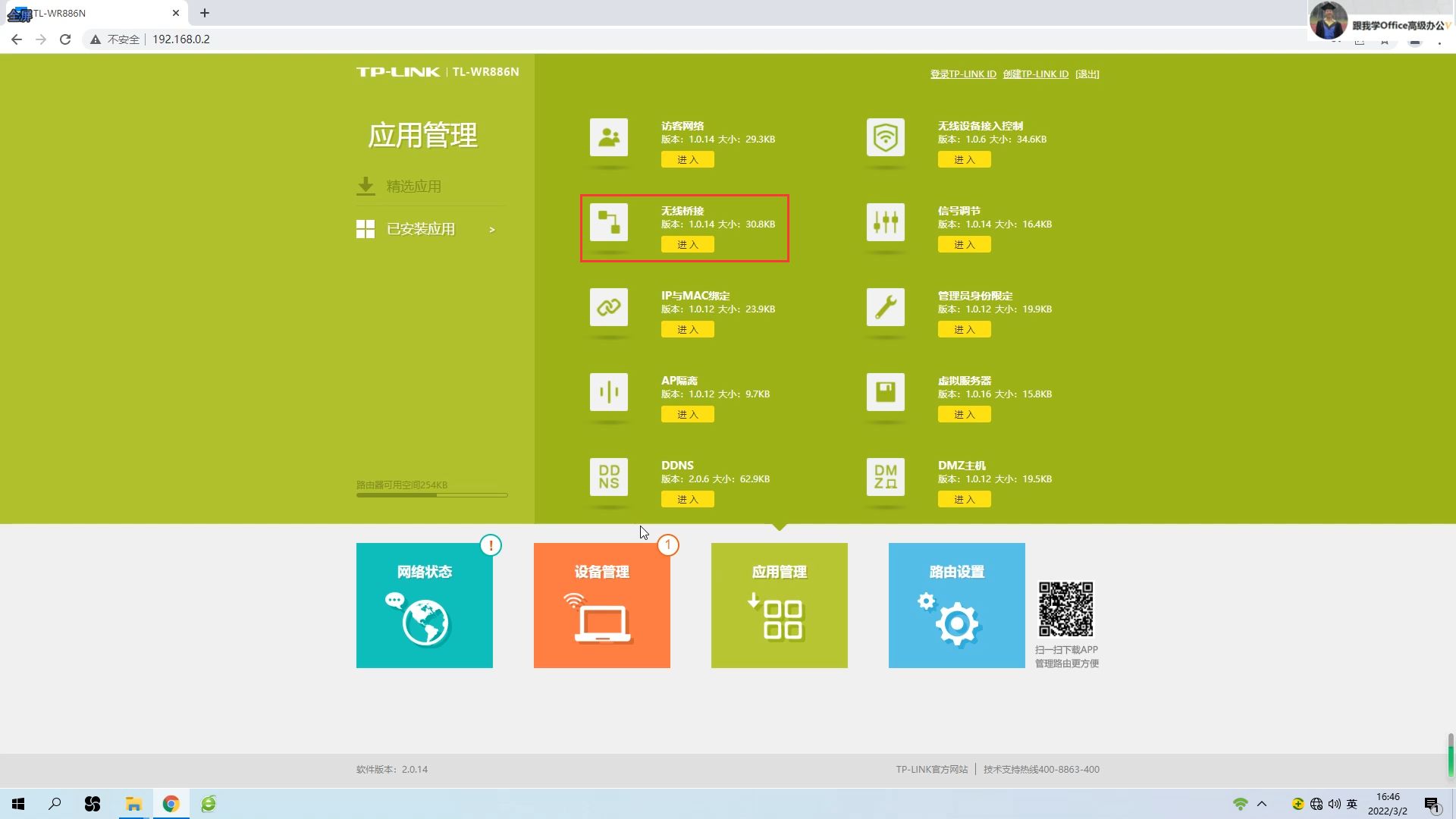Click the DMZ host app icon
This screenshot has height=819, width=1456.
885,477
